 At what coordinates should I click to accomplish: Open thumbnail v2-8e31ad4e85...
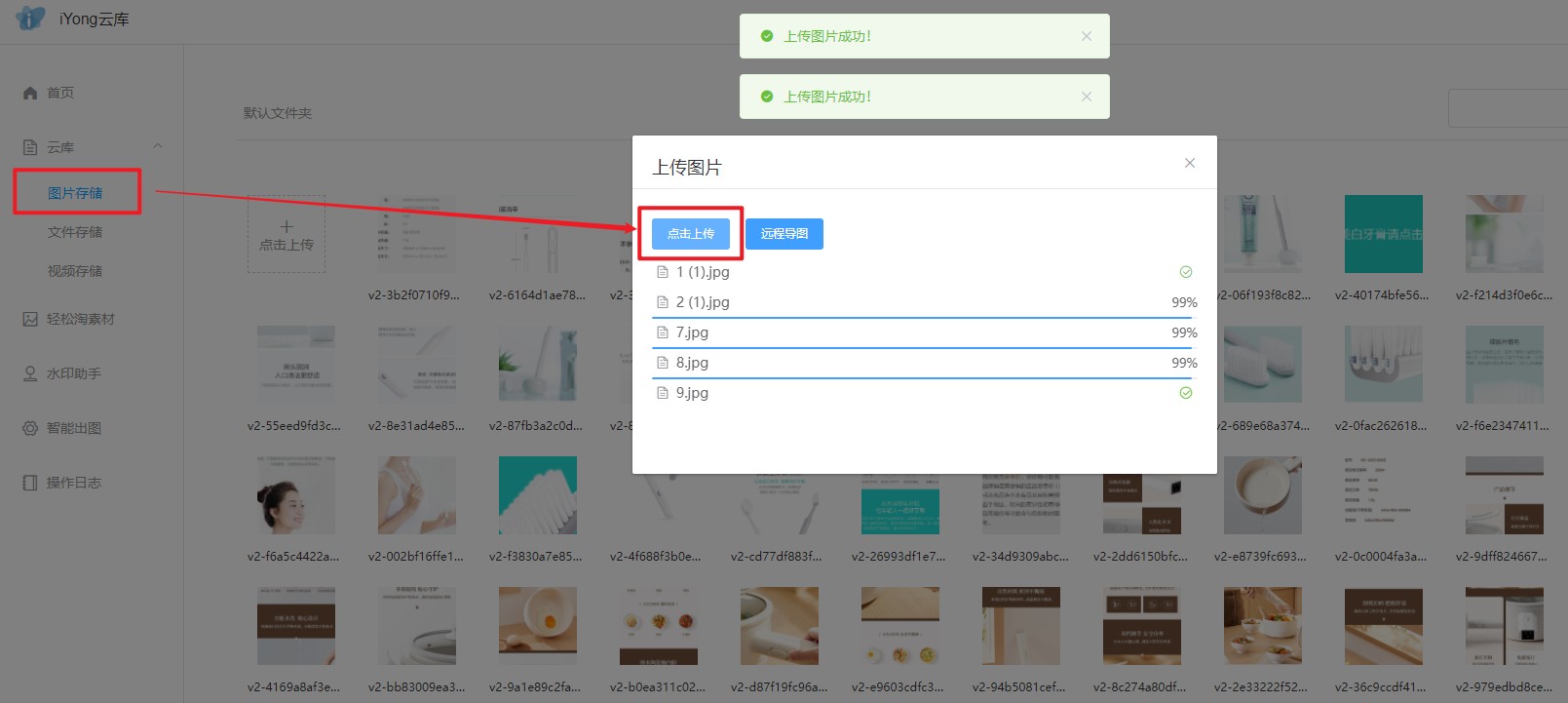417,365
